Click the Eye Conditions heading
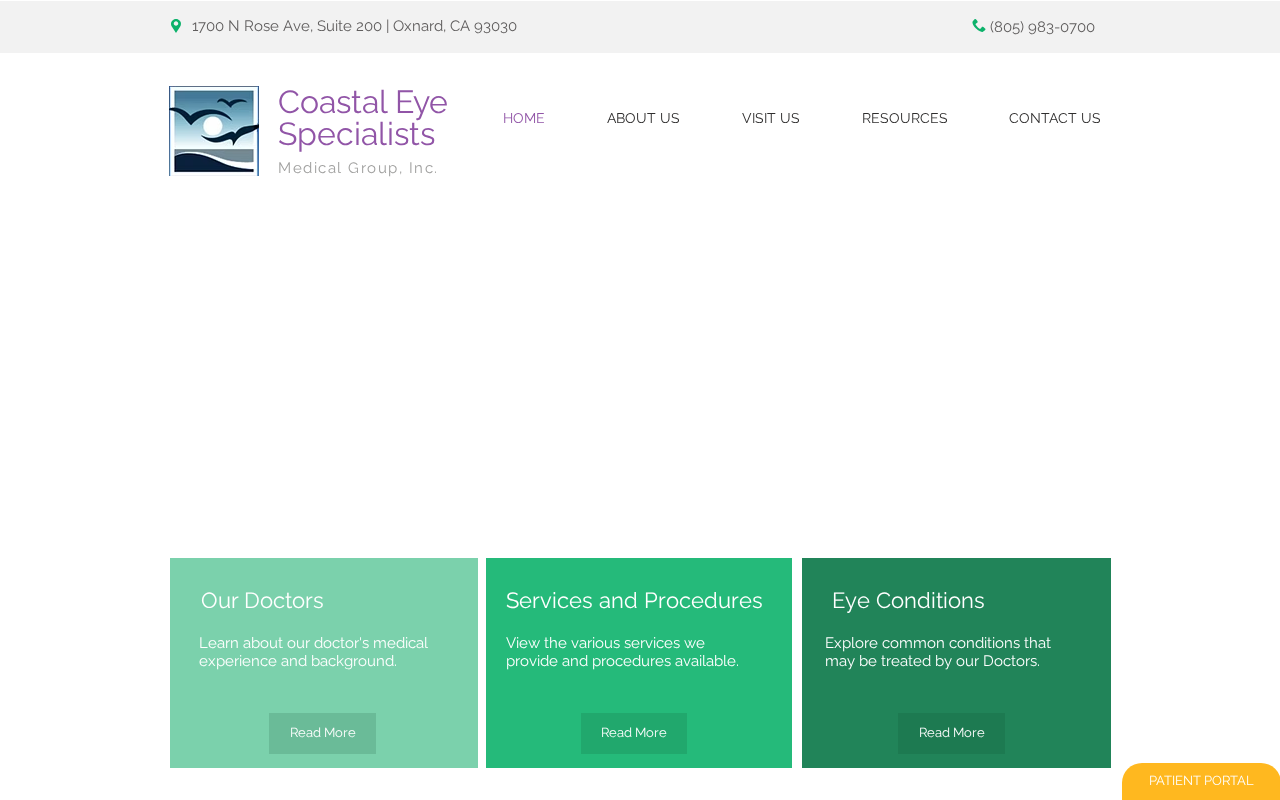The image size is (1280, 800). tap(908, 601)
